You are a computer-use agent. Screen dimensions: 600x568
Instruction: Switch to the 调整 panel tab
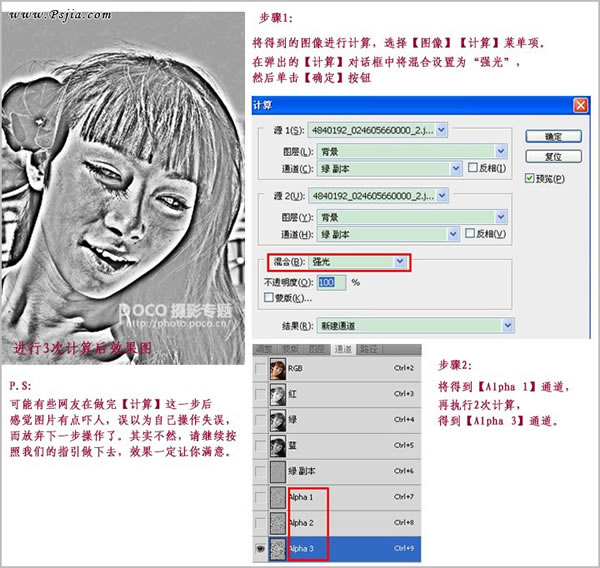pyautogui.click(x=264, y=349)
